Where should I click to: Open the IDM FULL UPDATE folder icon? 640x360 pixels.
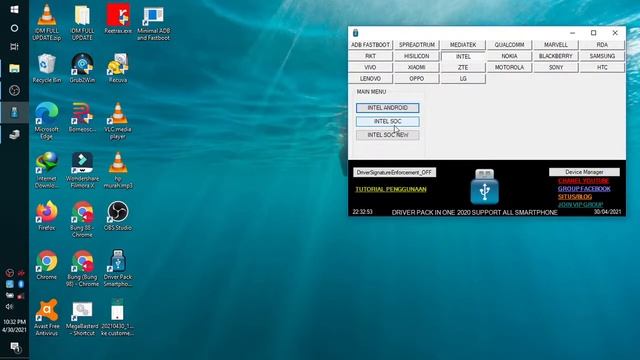(82, 21)
